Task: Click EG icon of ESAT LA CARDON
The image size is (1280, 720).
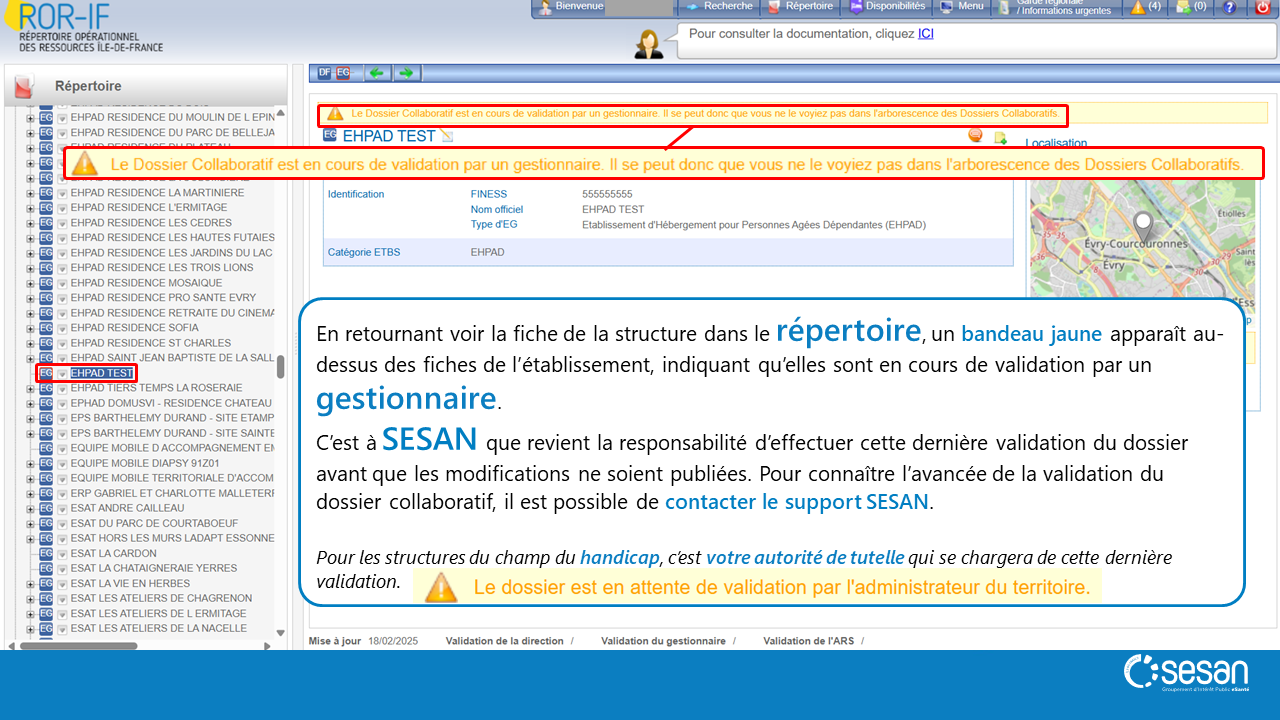Action: pyautogui.click(x=46, y=553)
